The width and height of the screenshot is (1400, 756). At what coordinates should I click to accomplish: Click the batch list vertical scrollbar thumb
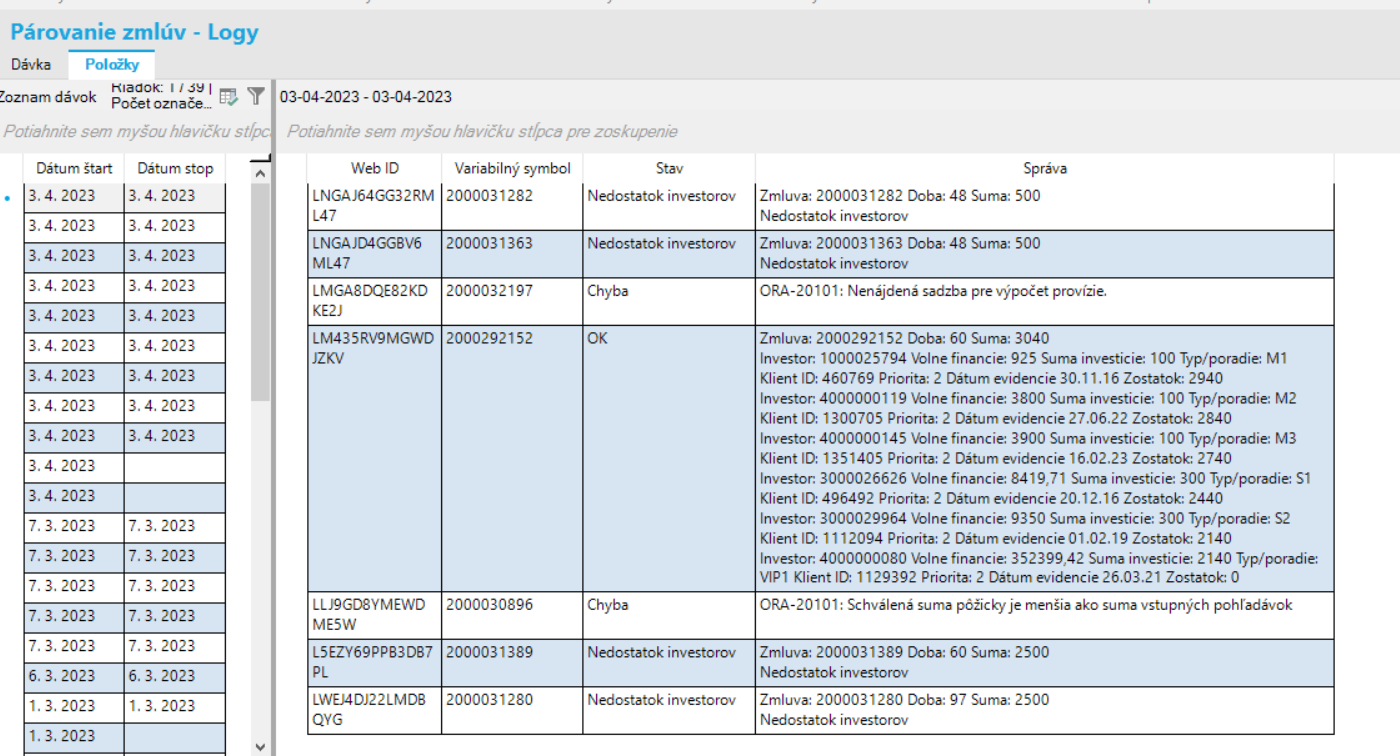pos(260,292)
